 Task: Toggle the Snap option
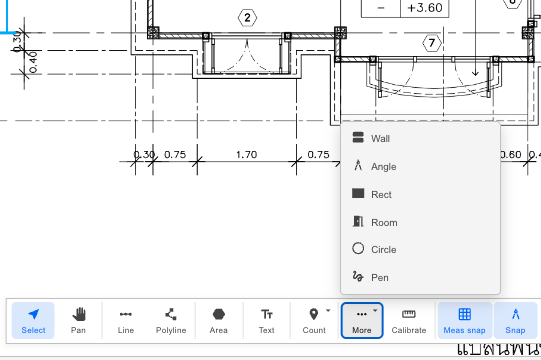[x=515, y=320]
